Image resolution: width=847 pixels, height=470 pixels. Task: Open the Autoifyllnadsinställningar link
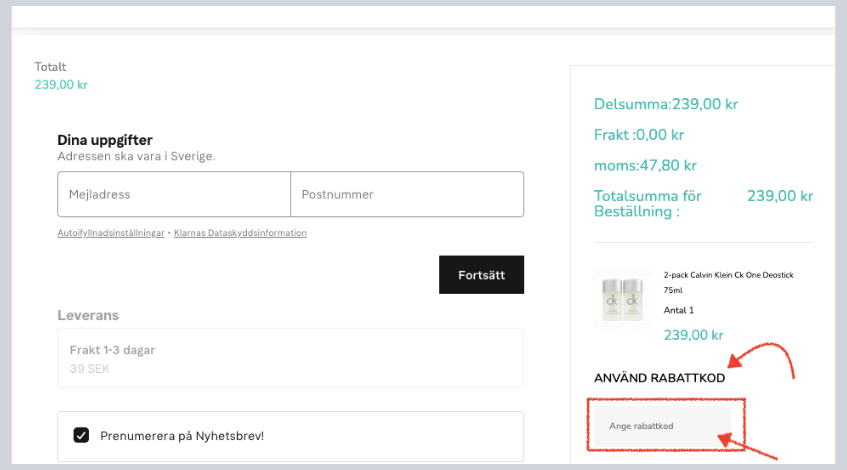coord(111,233)
